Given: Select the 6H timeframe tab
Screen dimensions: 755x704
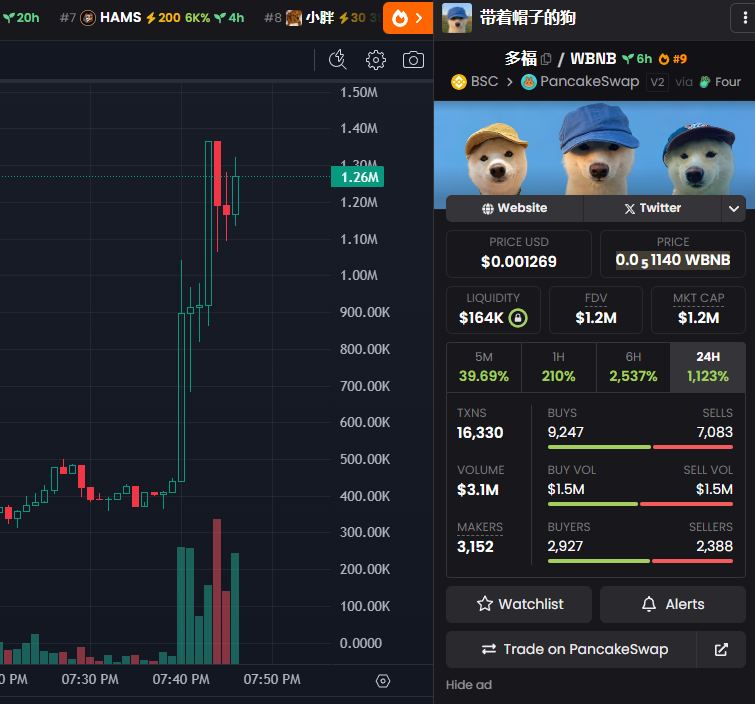Looking at the screenshot, I should [x=633, y=367].
